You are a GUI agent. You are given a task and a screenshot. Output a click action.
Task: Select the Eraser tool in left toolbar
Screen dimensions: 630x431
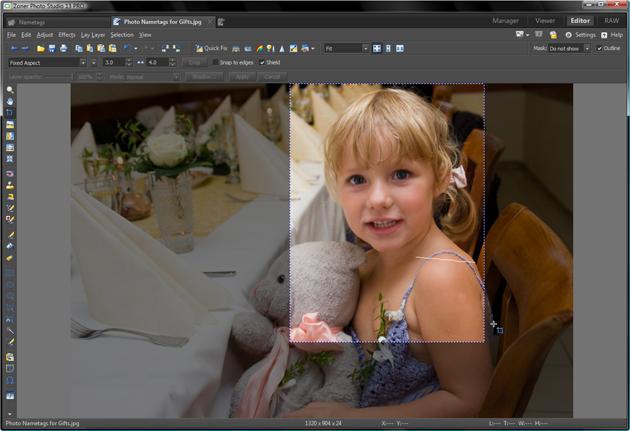click(x=10, y=258)
